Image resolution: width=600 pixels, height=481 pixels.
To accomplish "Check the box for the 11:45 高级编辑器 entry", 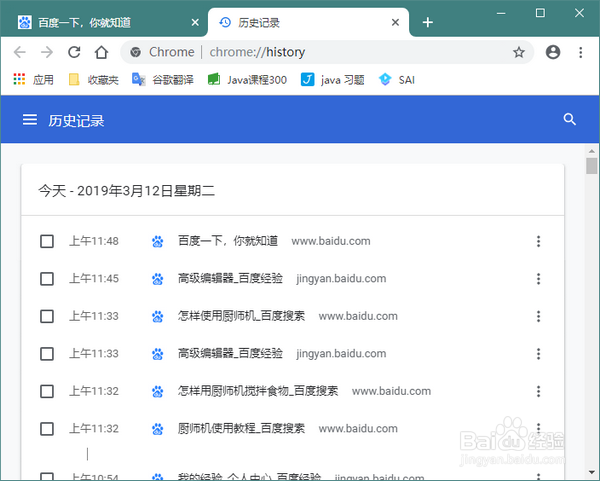I will (x=47, y=279).
